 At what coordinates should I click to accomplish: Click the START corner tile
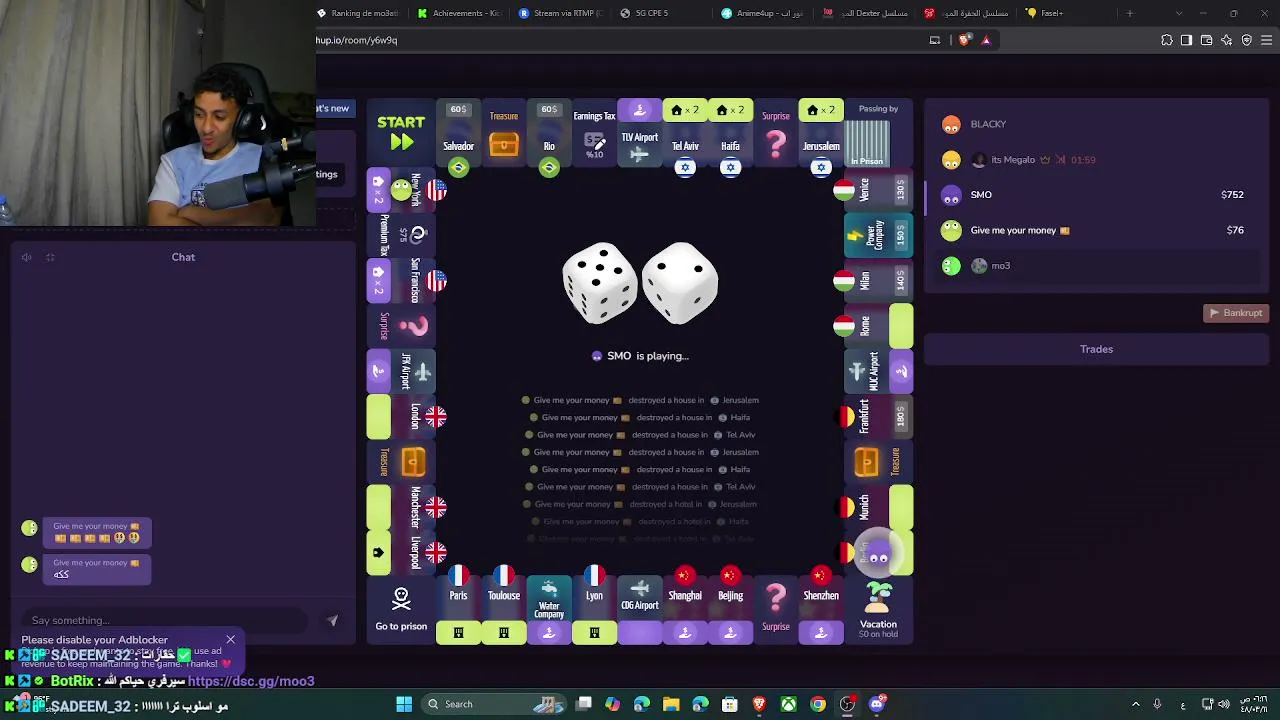[x=401, y=133]
